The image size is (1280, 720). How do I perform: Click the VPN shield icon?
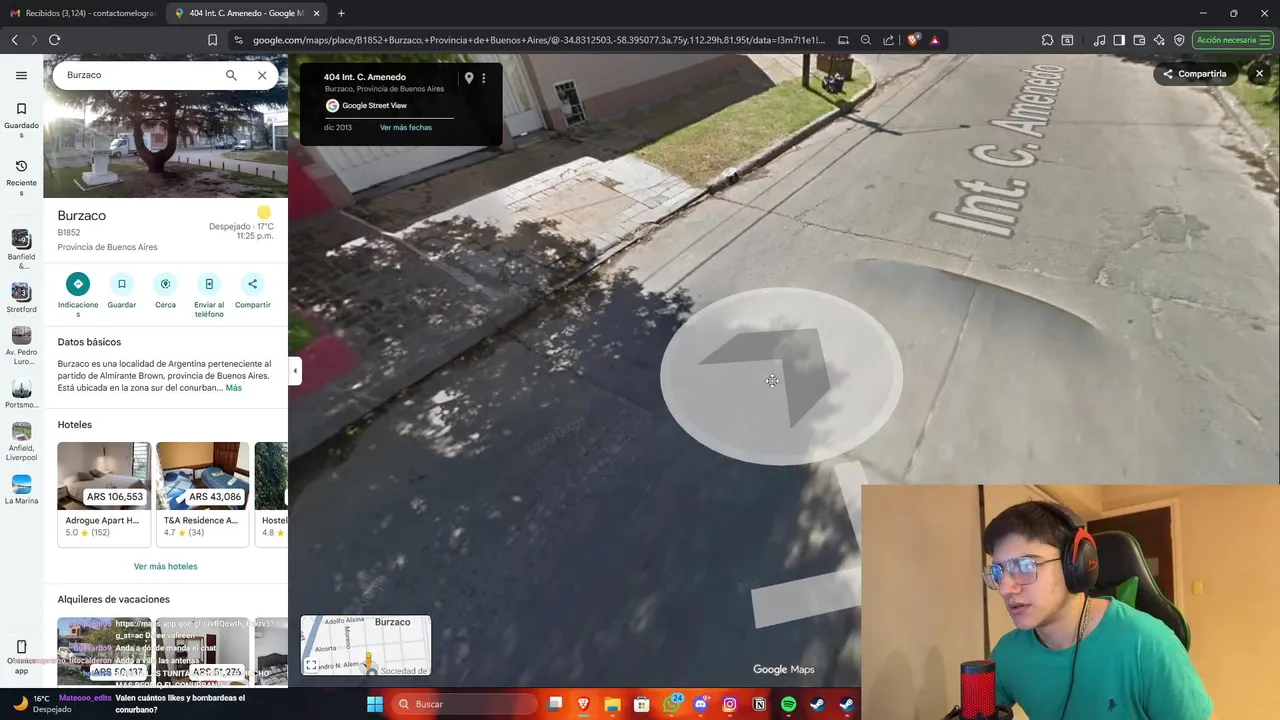click(1179, 40)
